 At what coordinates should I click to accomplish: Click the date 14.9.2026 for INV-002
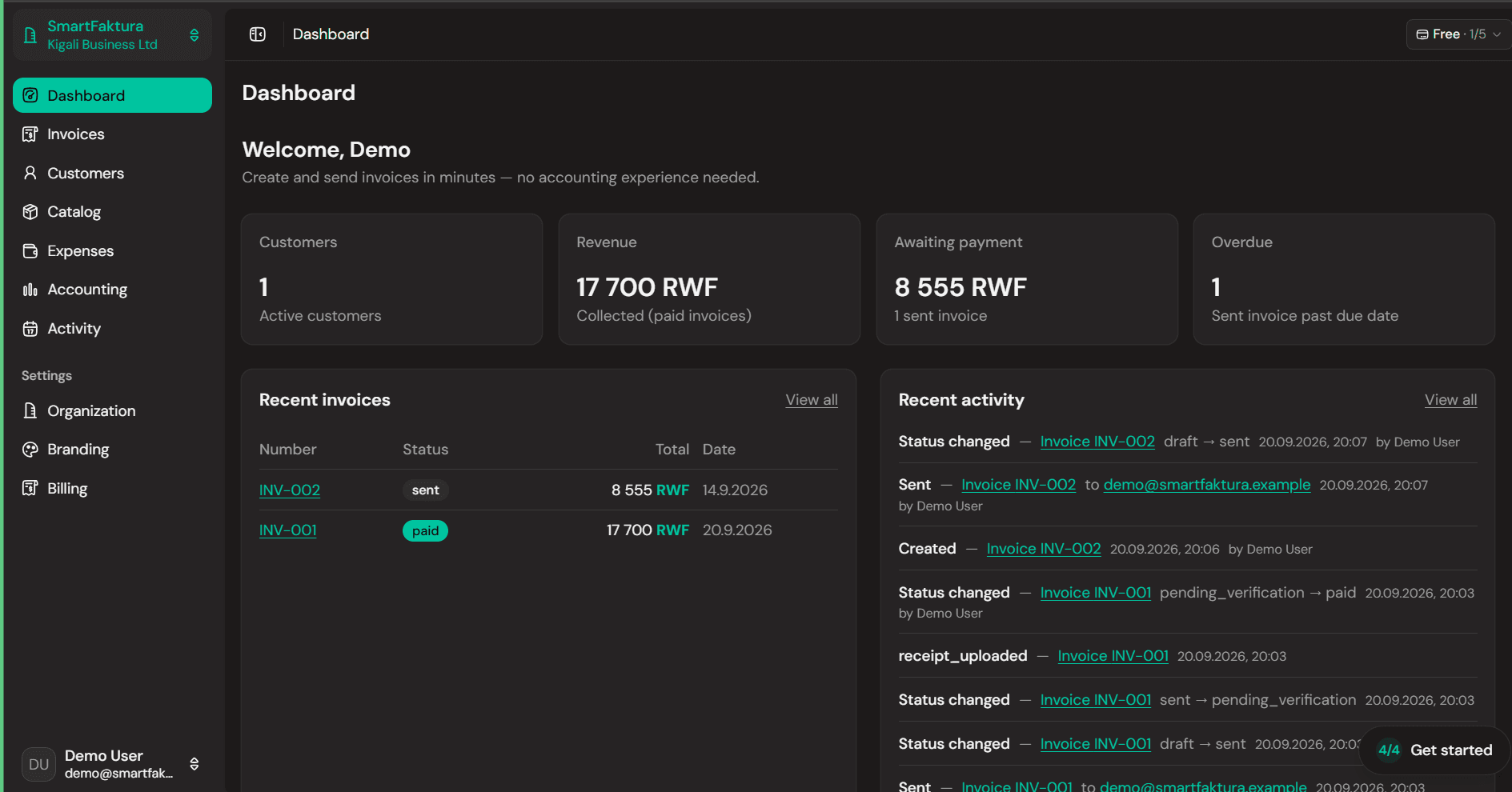point(735,490)
